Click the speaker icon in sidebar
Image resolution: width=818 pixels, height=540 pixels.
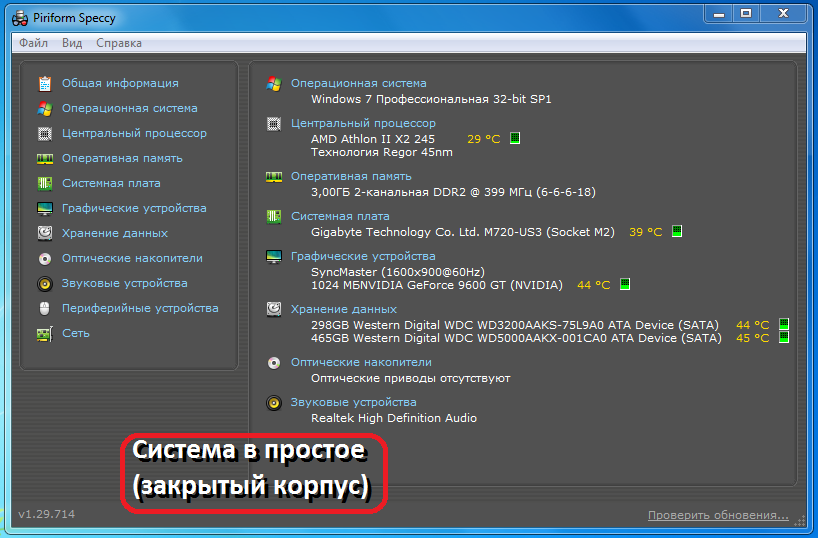(x=45, y=283)
